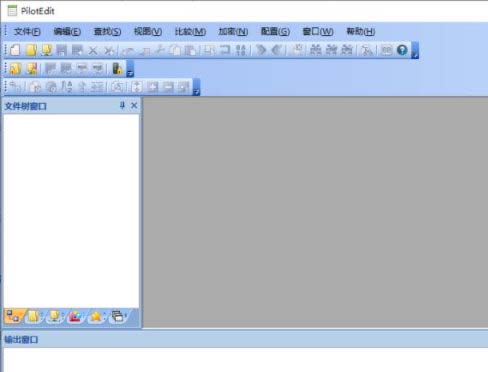Click the Replace icon left of hex mode
The width and height of the screenshot is (488, 372).
367,50
